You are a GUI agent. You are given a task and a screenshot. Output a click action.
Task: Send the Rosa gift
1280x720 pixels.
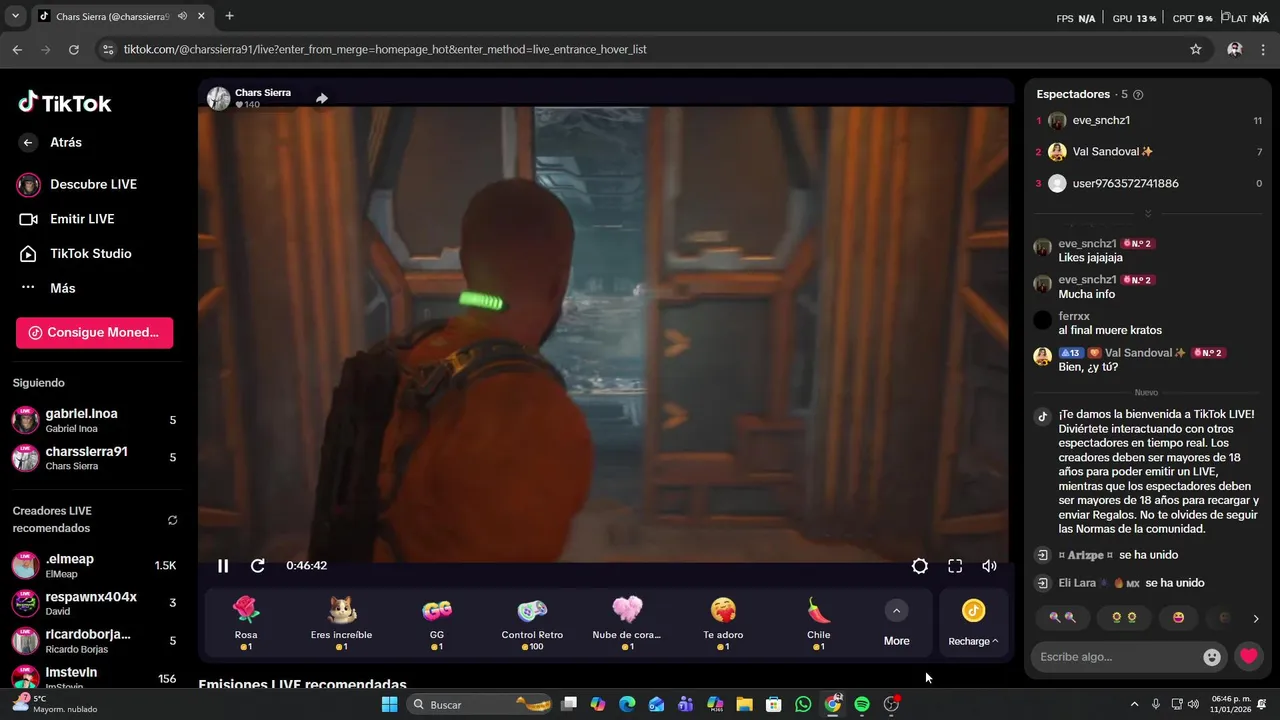pos(246,623)
